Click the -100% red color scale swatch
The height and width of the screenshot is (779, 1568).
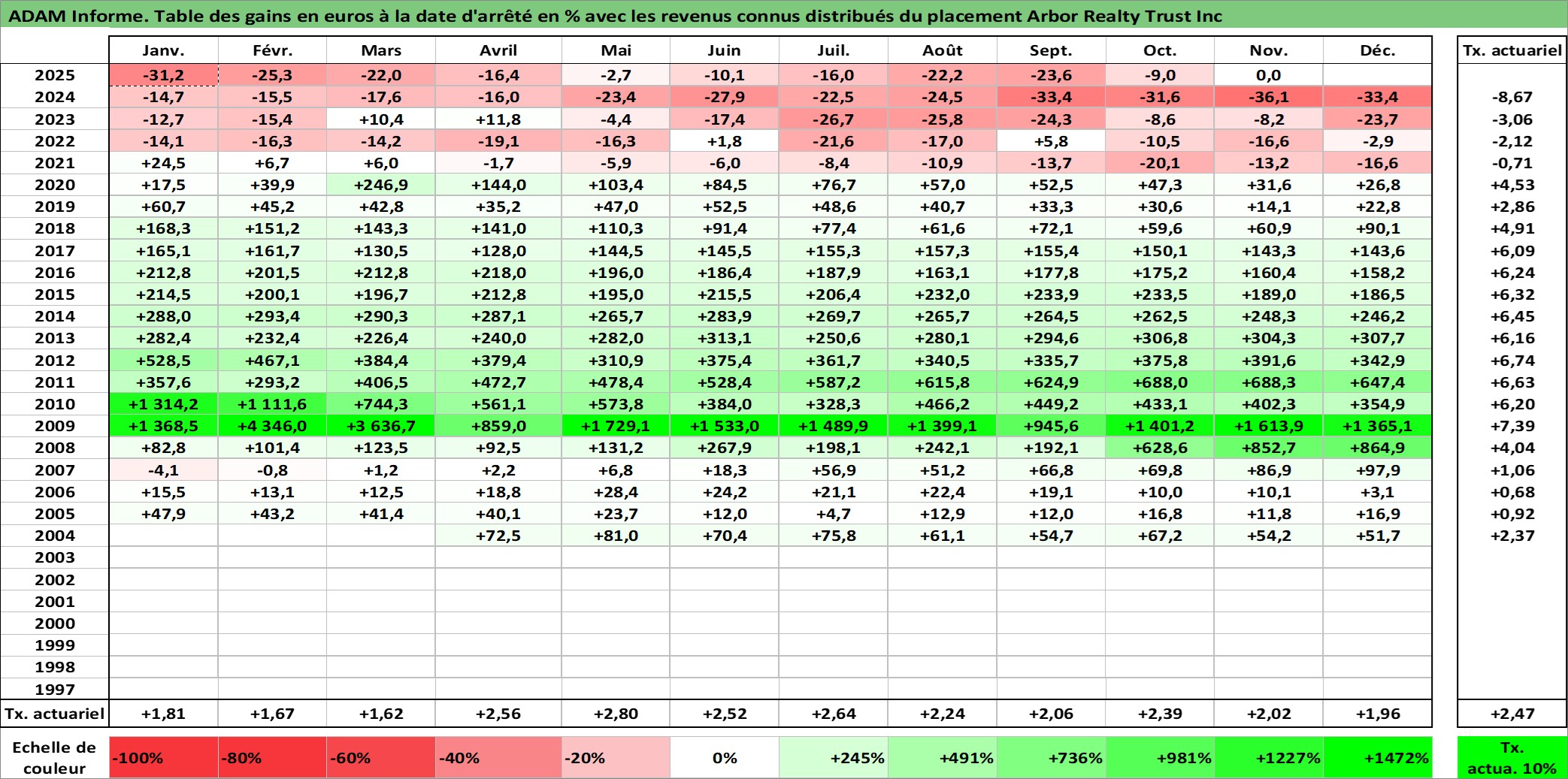(x=164, y=757)
